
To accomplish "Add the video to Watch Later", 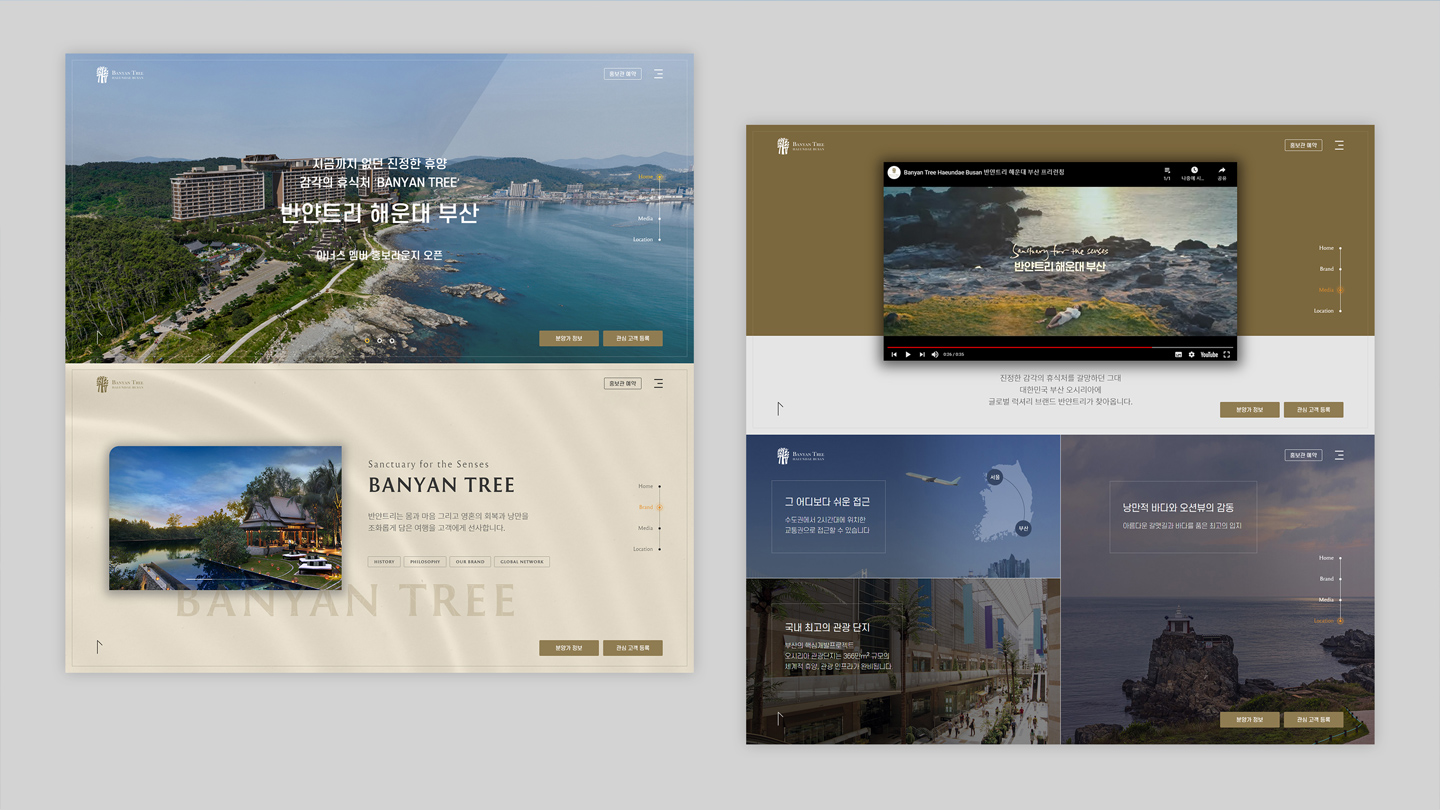I will 1194,172.
